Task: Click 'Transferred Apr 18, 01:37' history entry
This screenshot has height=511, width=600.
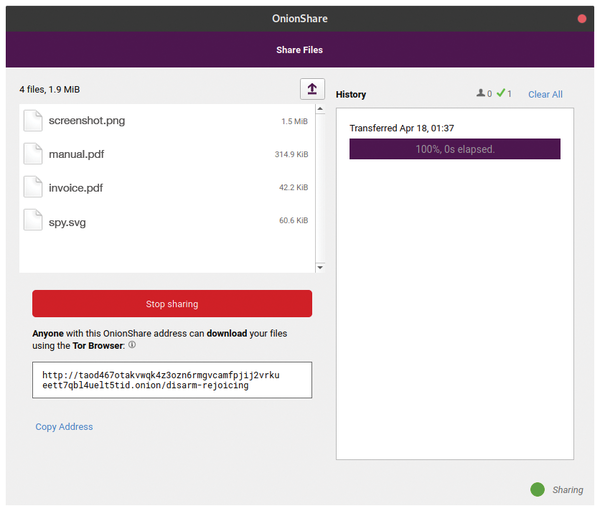Action: [402, 128]
